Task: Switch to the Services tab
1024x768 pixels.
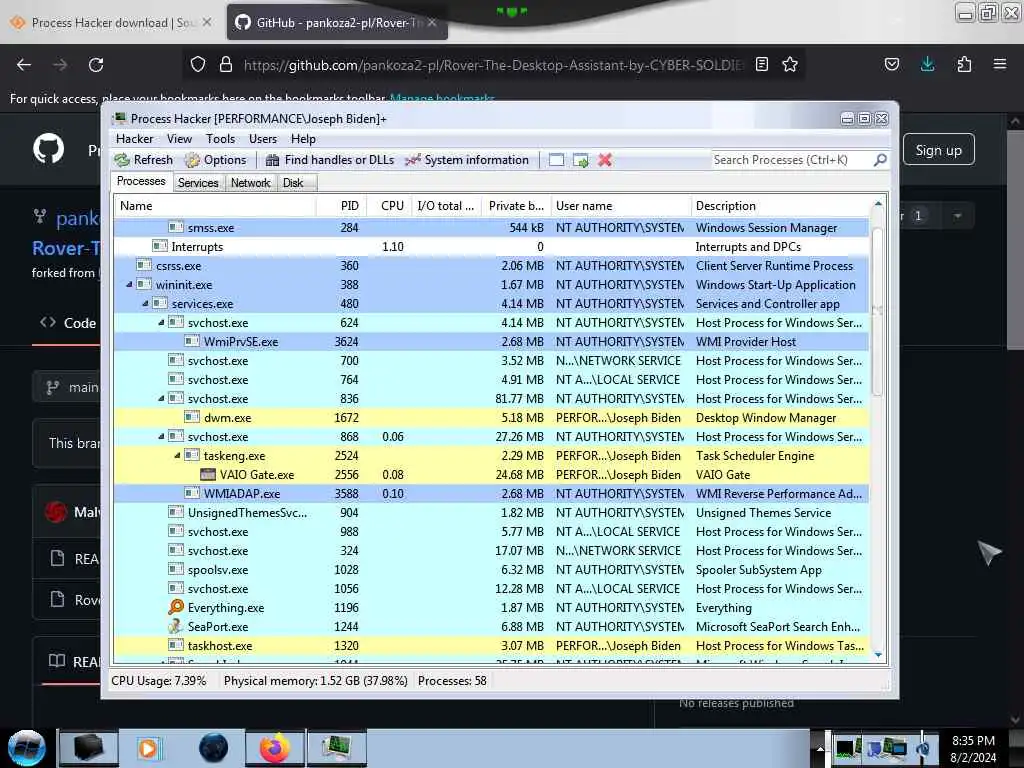Action: (x=198, y=183)
